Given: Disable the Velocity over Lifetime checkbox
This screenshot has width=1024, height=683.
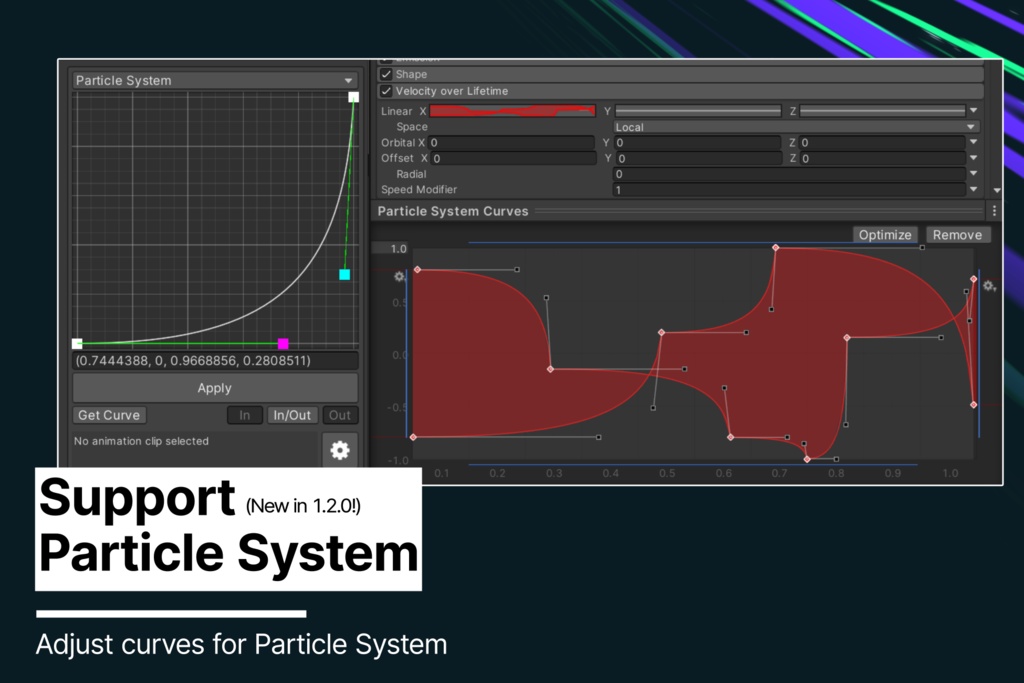Looking at the screenshot, I should pos(386,91).
